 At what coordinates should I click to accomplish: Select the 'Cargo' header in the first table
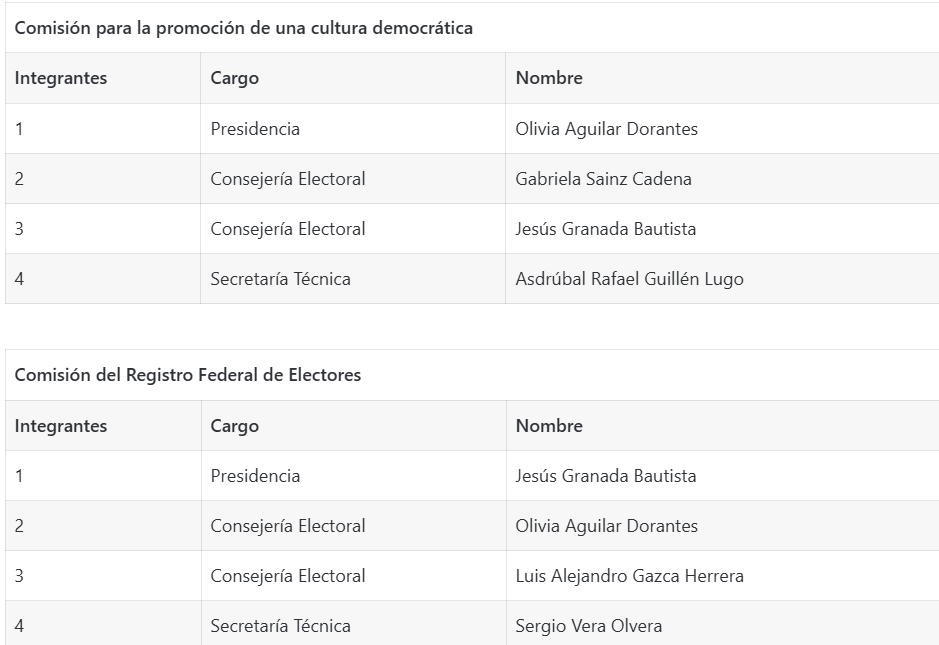[x=234, y=78]
